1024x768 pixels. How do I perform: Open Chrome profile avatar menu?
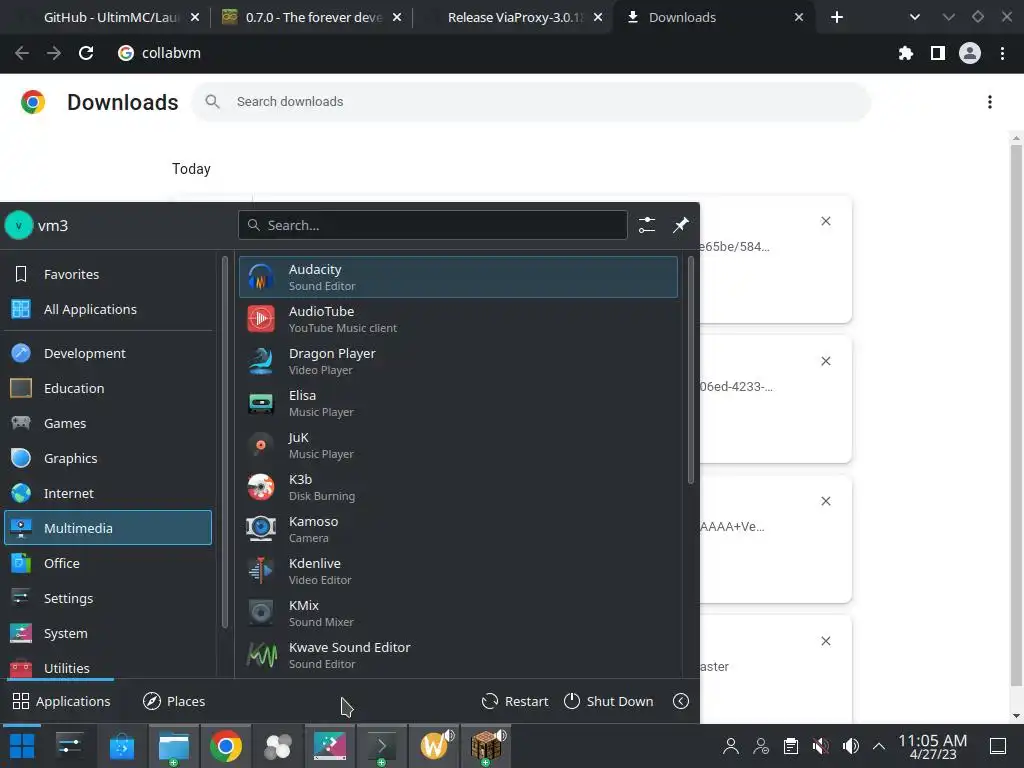970,53
